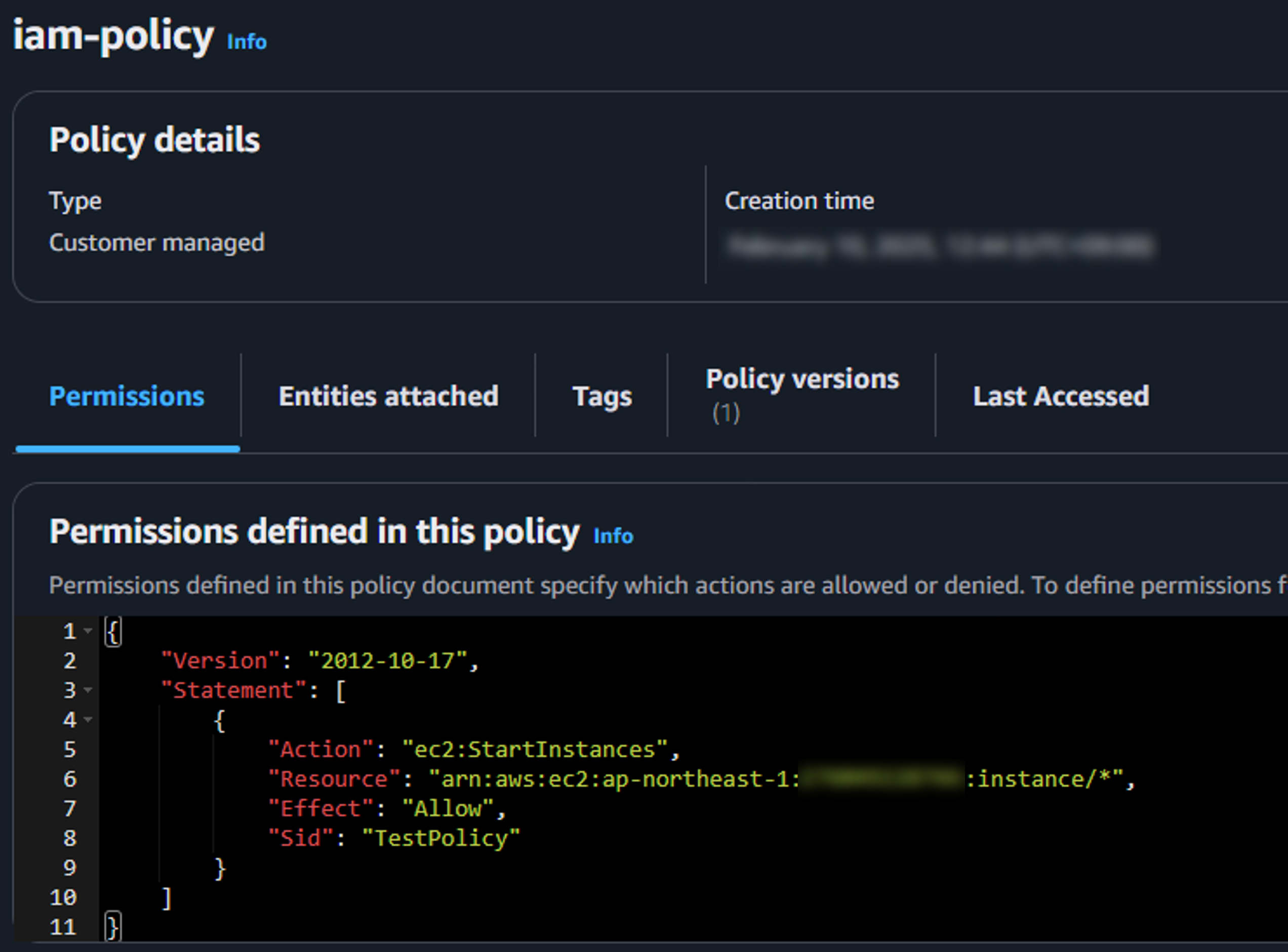This screenshot has width=1288, height=952.
Task: Switch to the Entities attached tab
Action: coord(388,396)
